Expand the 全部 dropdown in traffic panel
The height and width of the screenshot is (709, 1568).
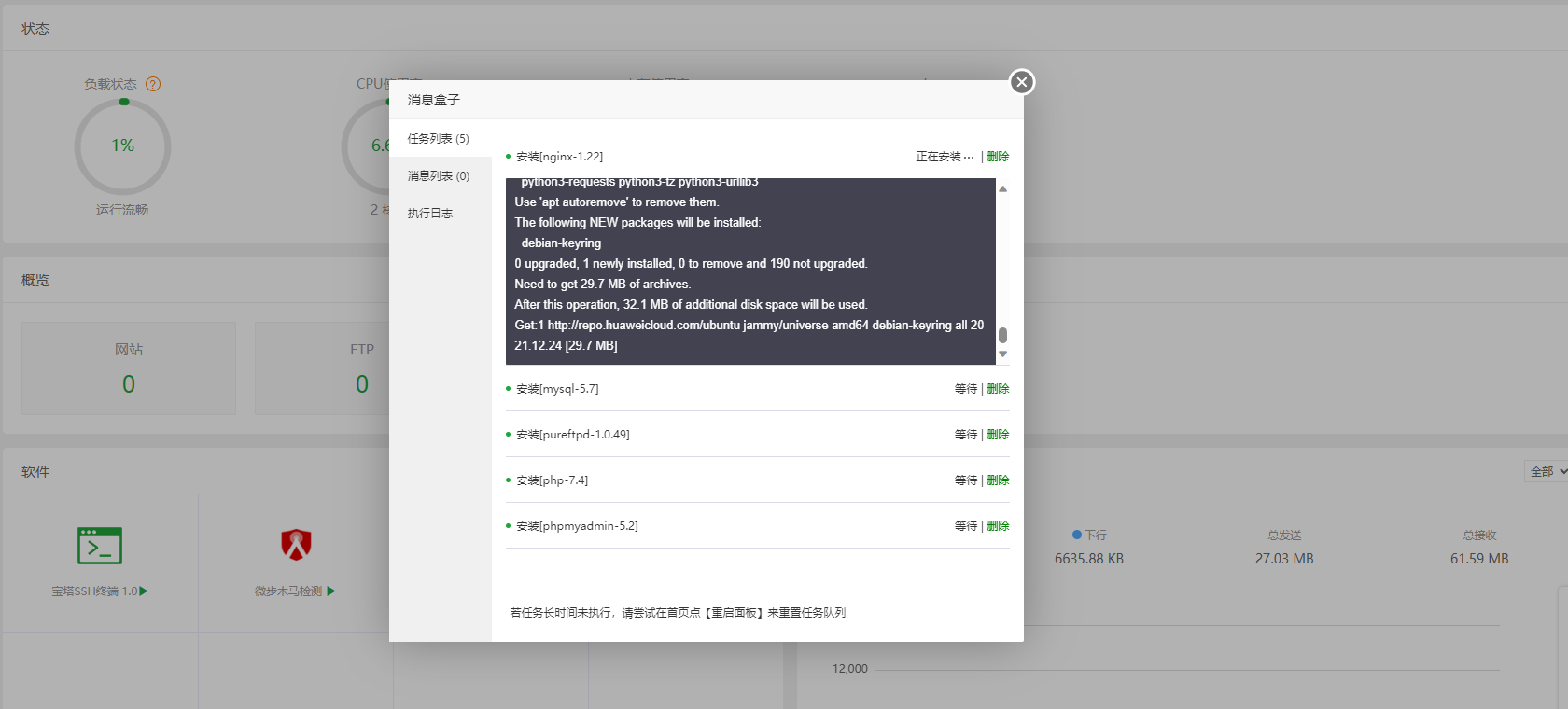click(x=1547, y=472)
